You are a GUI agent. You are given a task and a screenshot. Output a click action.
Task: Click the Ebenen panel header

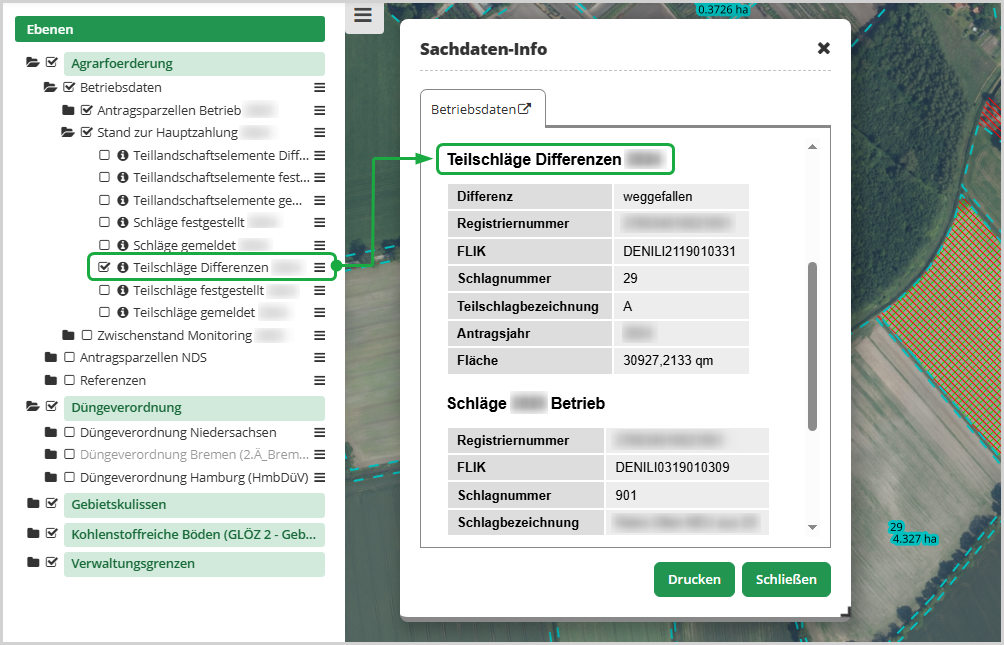coord(169,29)
